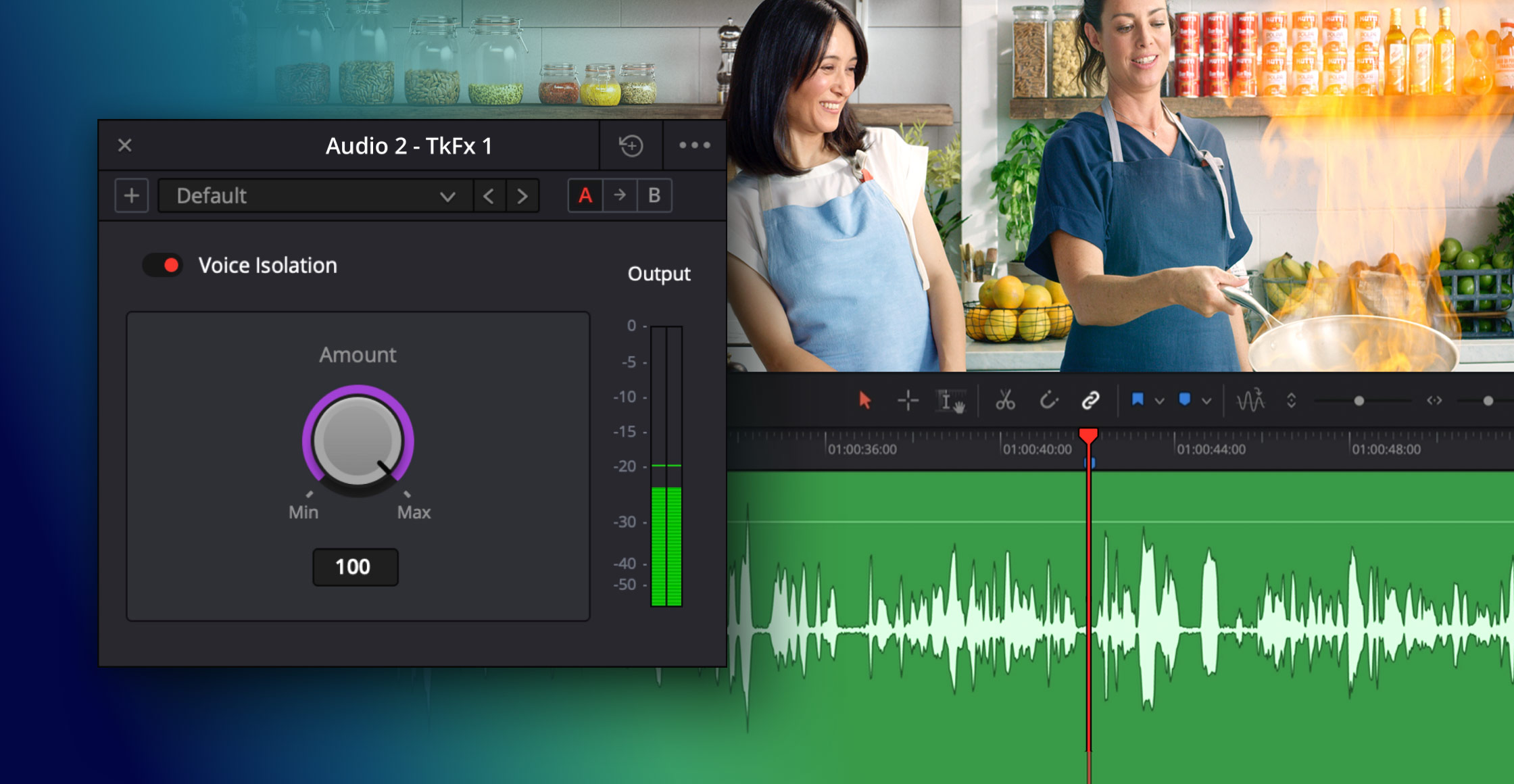The image size is (1514, 784).
Task: Expand the flag color dropdown arrow
Action: coord(1159,401)
